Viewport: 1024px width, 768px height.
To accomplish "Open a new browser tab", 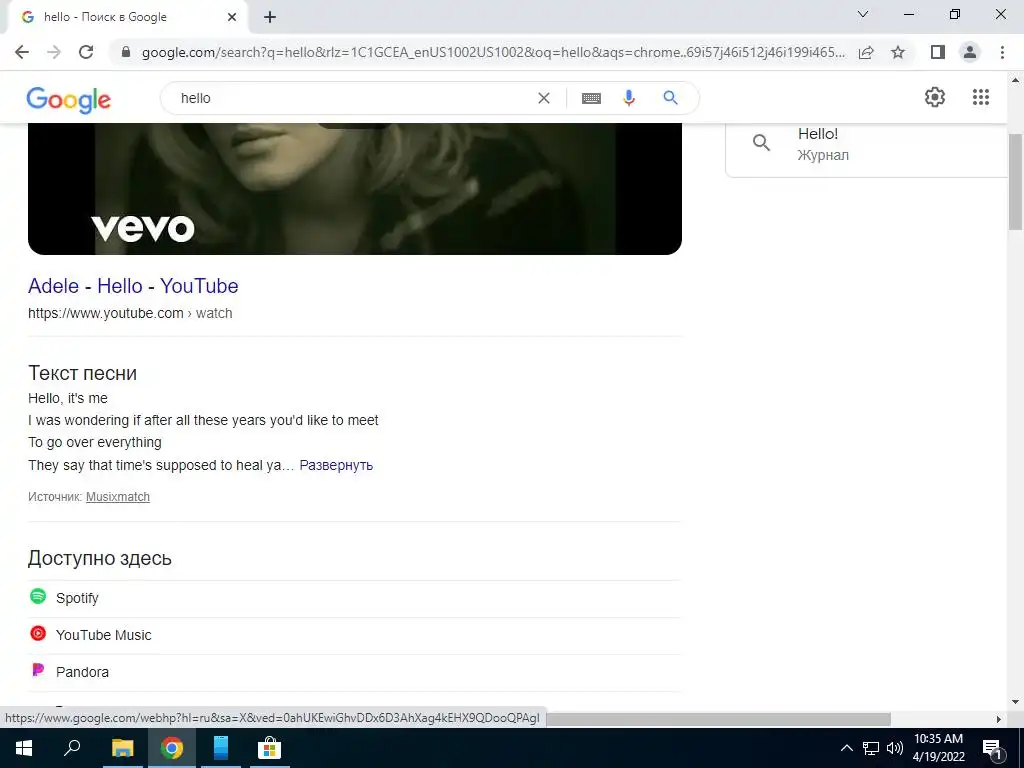I will click(x=270, y=18).
